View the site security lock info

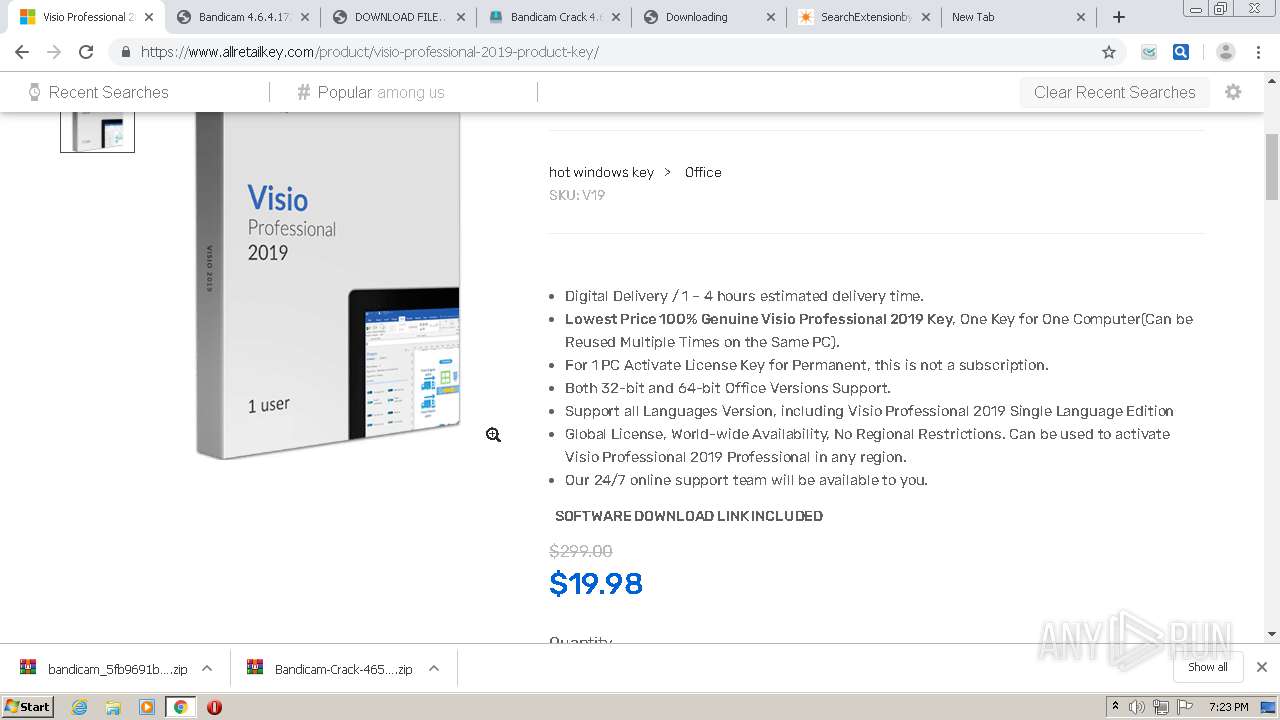(125, 52)
